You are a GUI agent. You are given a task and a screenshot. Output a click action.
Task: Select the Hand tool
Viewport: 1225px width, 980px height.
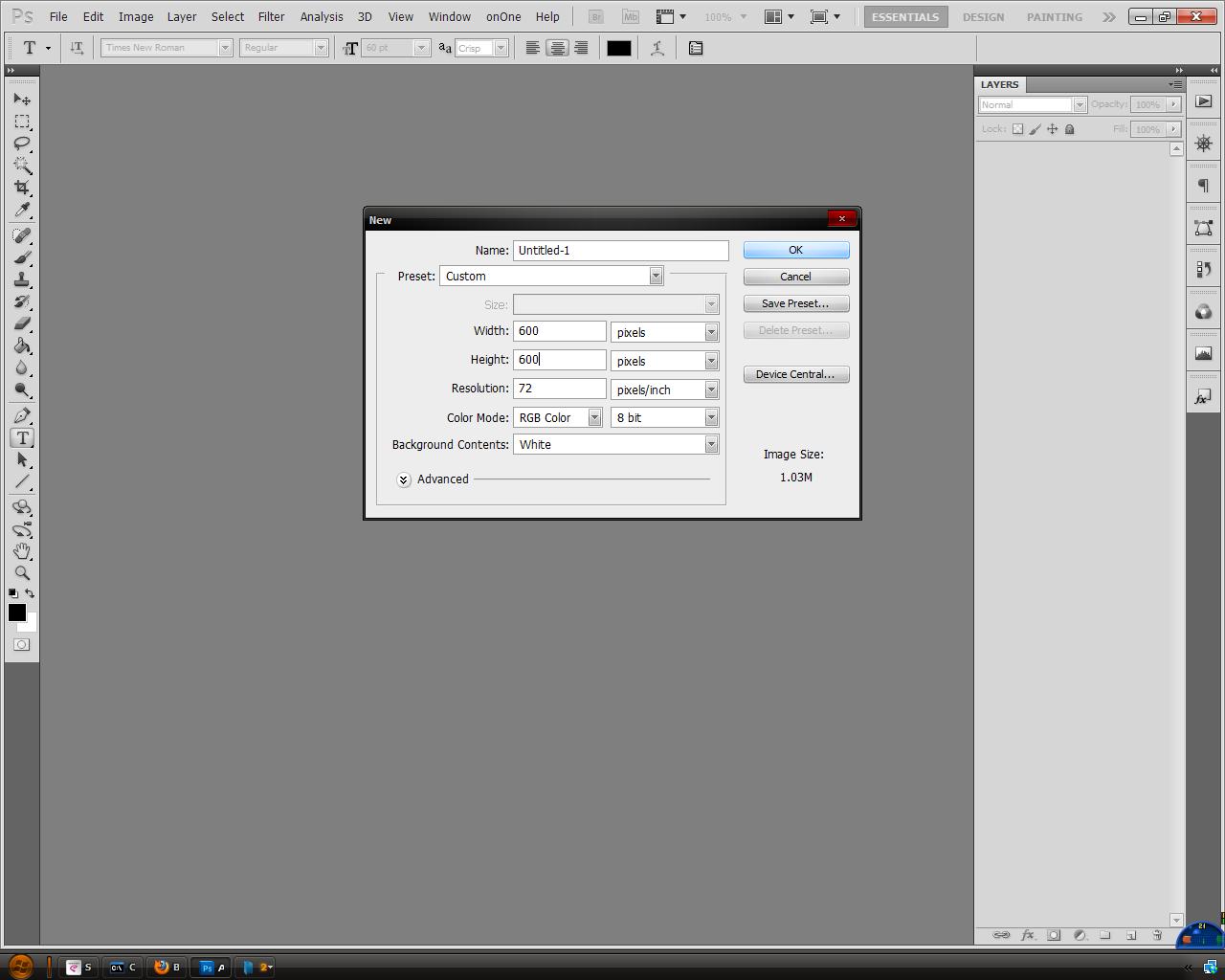click(22, 551)
